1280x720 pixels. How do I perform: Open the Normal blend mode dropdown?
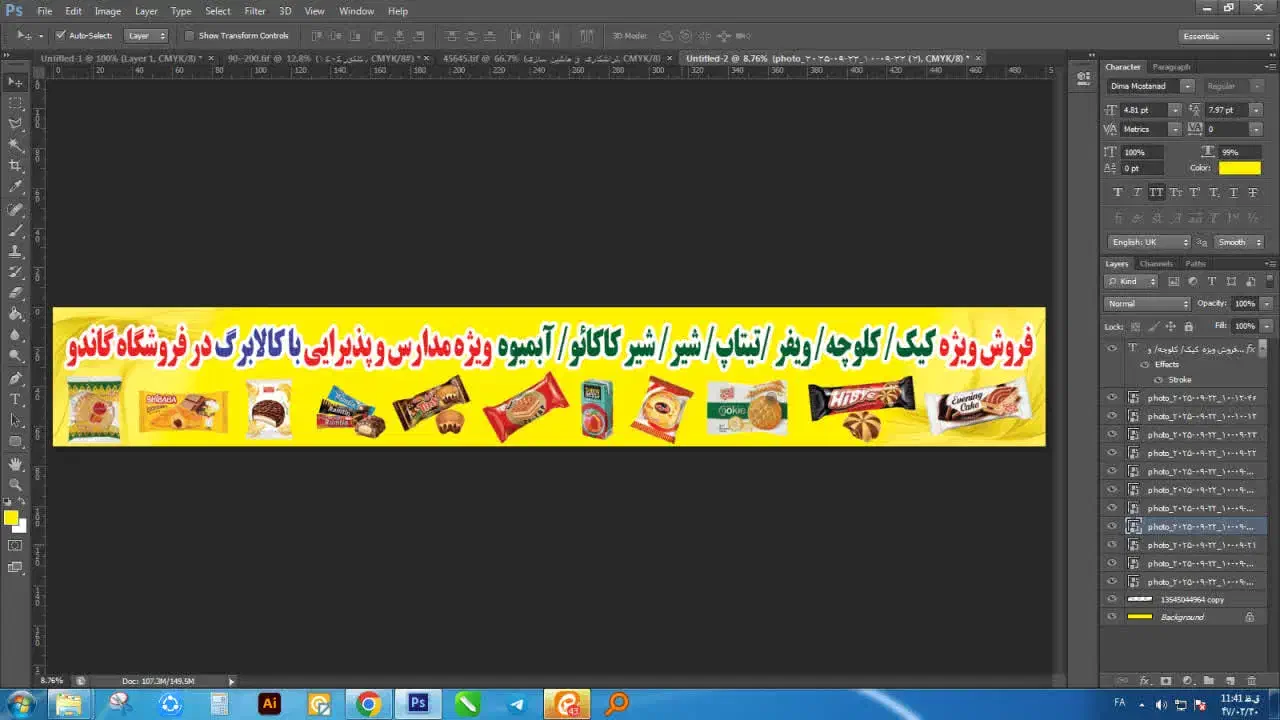click(x=1147, y=303)
